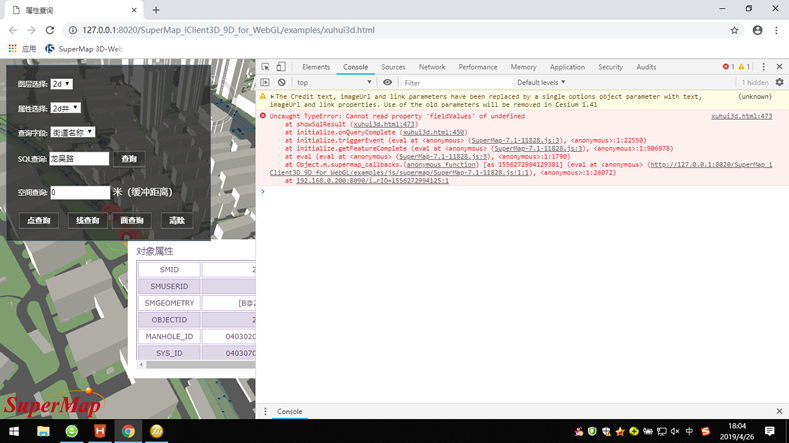Open the Apps bookmark shortcut
The width and height of the screenshot is (789, 443).
point(22,49)
